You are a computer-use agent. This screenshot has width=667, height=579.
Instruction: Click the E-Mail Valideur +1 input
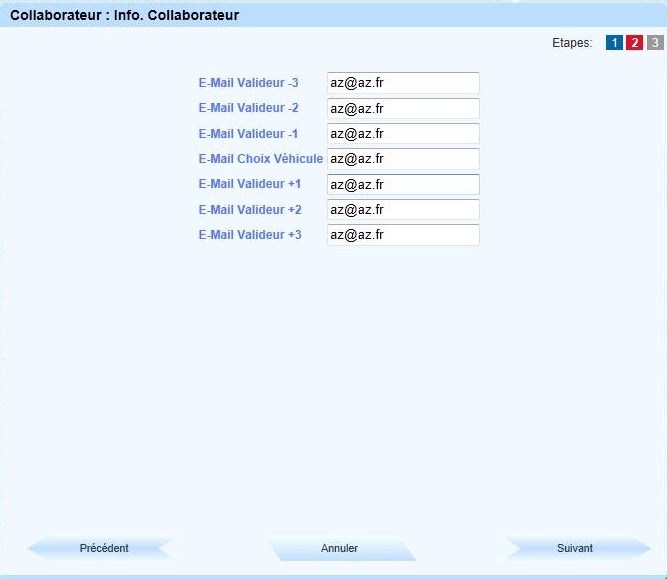[403, 185]
